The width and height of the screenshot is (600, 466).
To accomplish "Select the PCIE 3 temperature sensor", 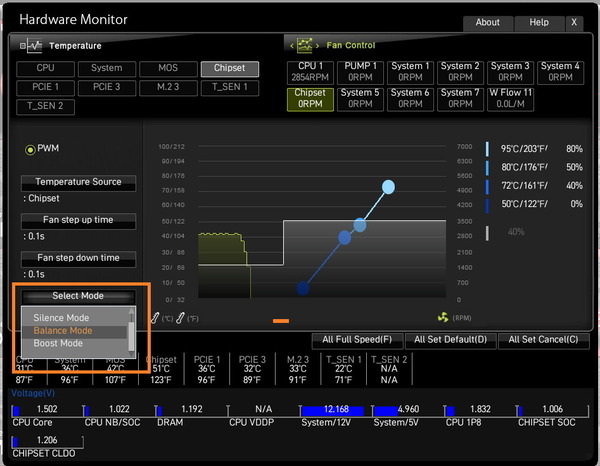I will pyautogui.click(x=107, y=88).
